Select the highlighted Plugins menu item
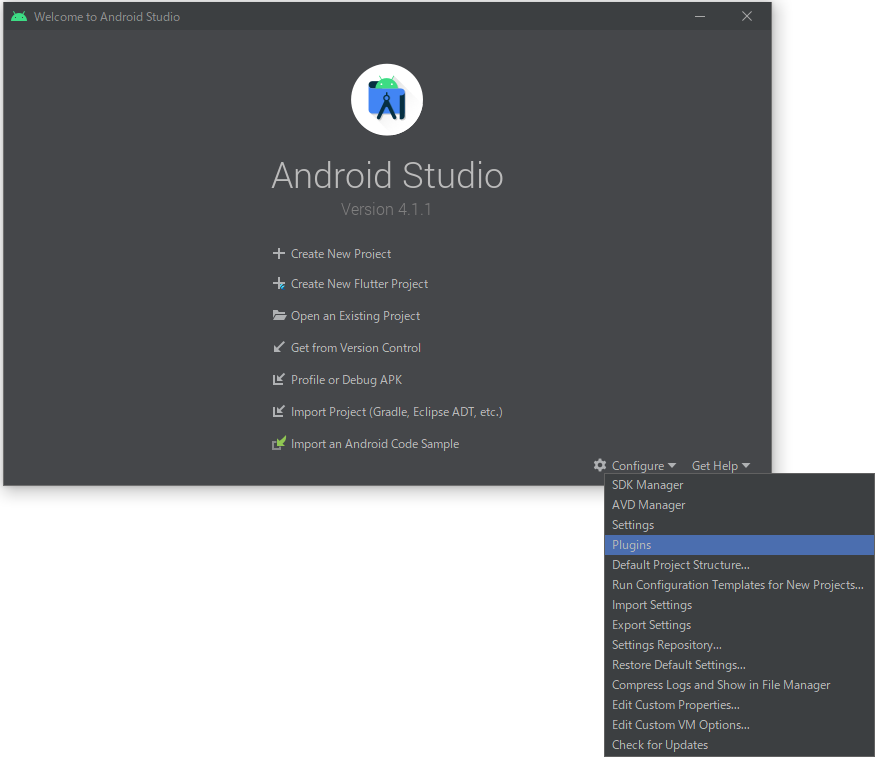 click(x=739, y=545)
